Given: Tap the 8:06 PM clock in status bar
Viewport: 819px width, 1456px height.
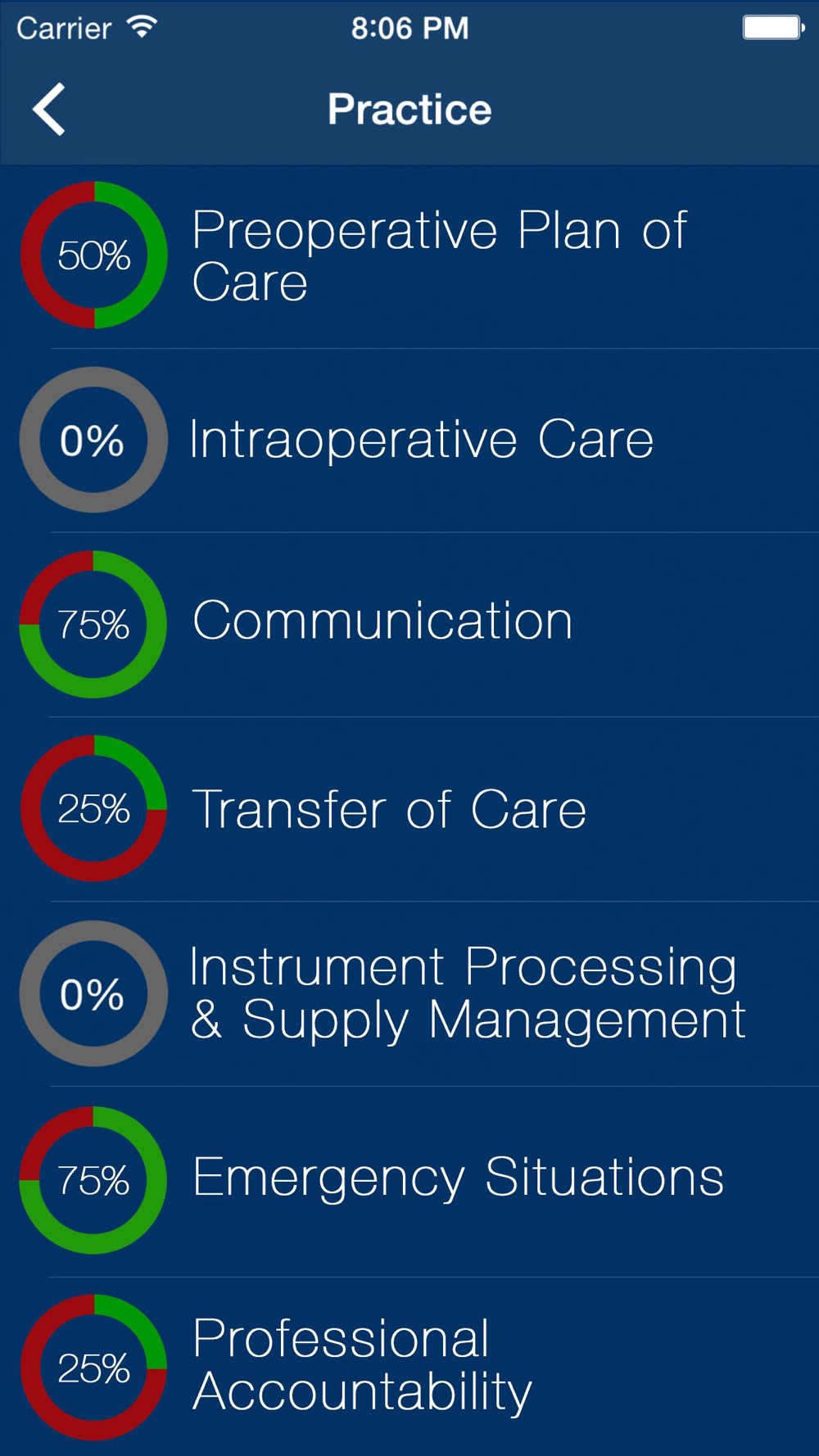Looking at the screenshot, I should click(x=409, y=29).
